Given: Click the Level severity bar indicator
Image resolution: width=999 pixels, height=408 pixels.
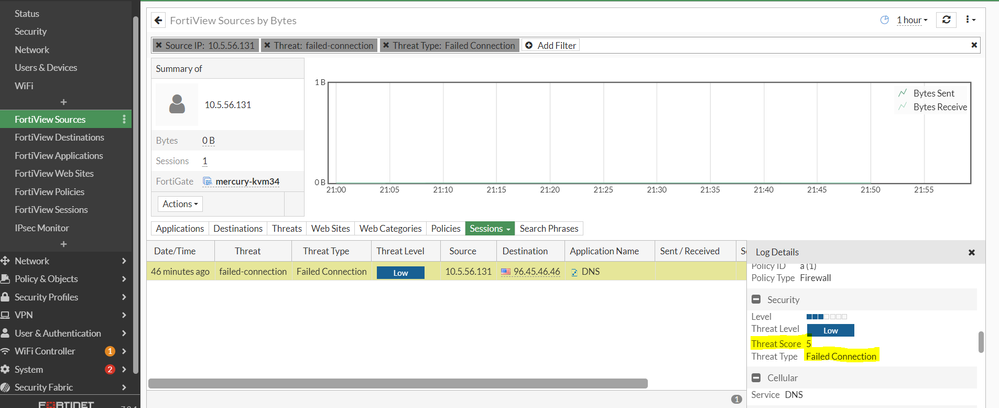Looking at the screenshot, I should (827, 316).
